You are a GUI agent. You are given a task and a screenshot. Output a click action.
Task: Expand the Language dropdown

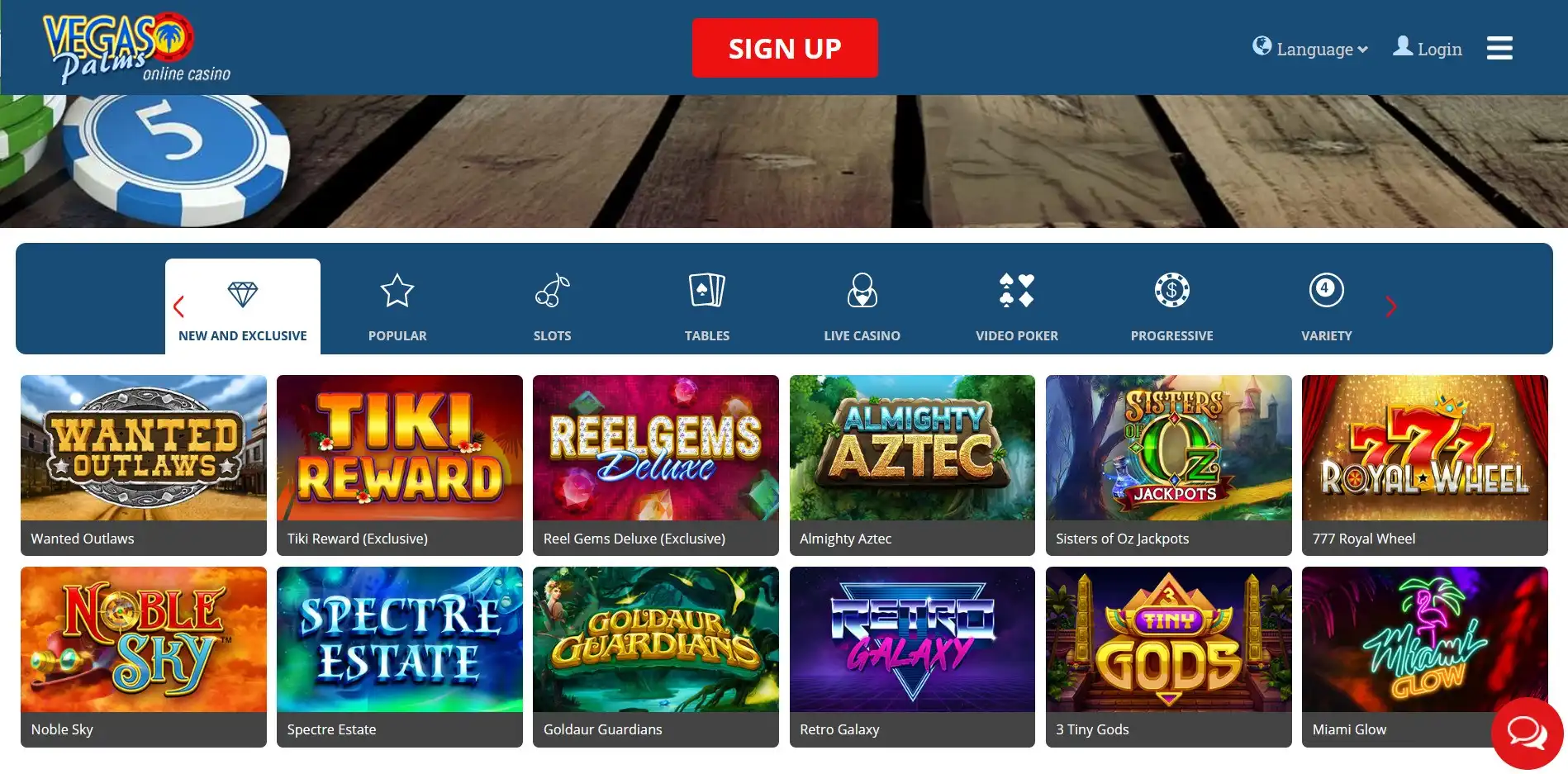[x=1310, y=49]
